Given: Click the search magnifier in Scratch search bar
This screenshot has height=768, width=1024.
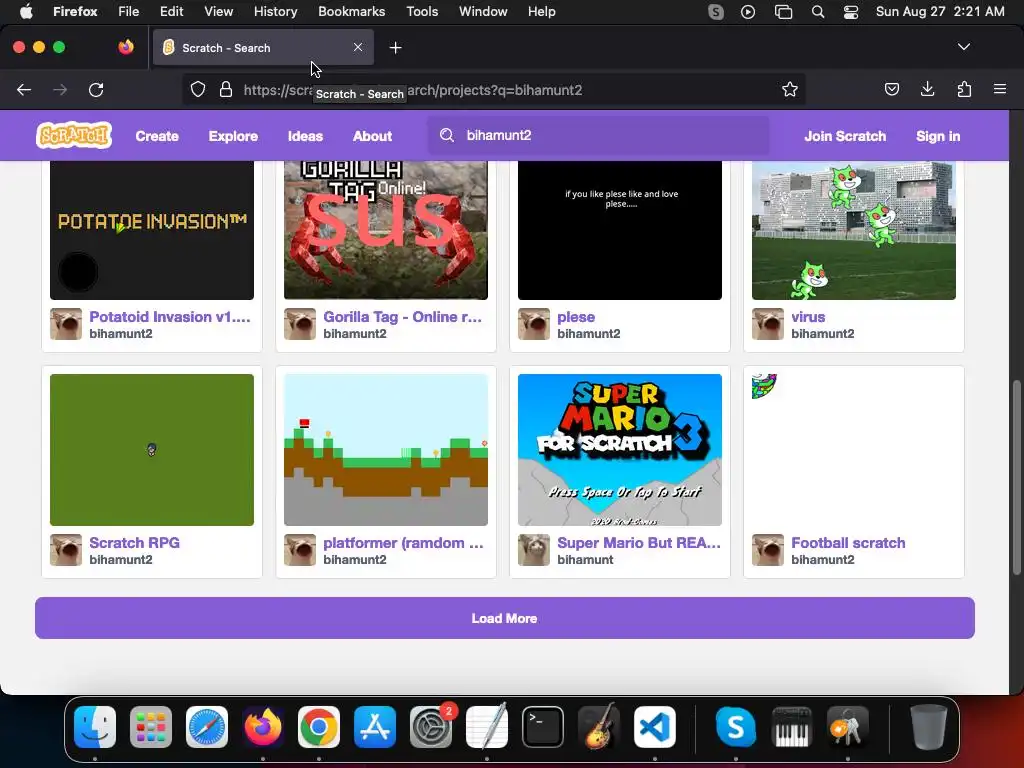Looking at the screenshot, I should [447, 135].
